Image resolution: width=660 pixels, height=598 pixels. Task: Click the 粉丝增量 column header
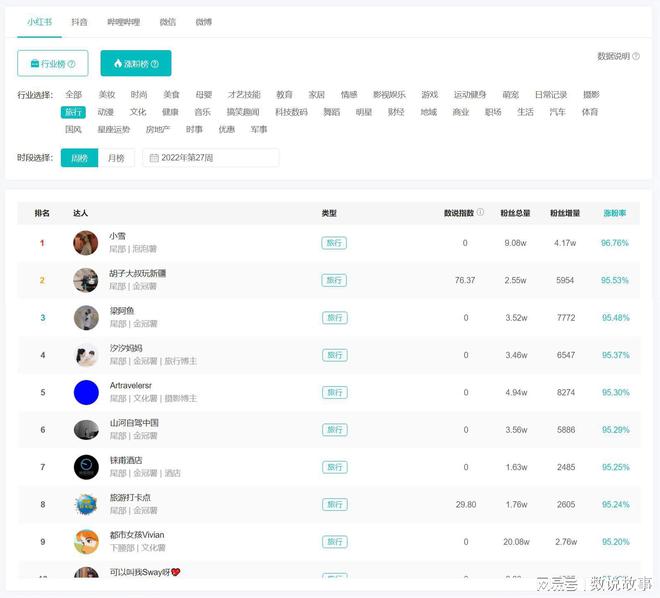[x=565, y=213]
